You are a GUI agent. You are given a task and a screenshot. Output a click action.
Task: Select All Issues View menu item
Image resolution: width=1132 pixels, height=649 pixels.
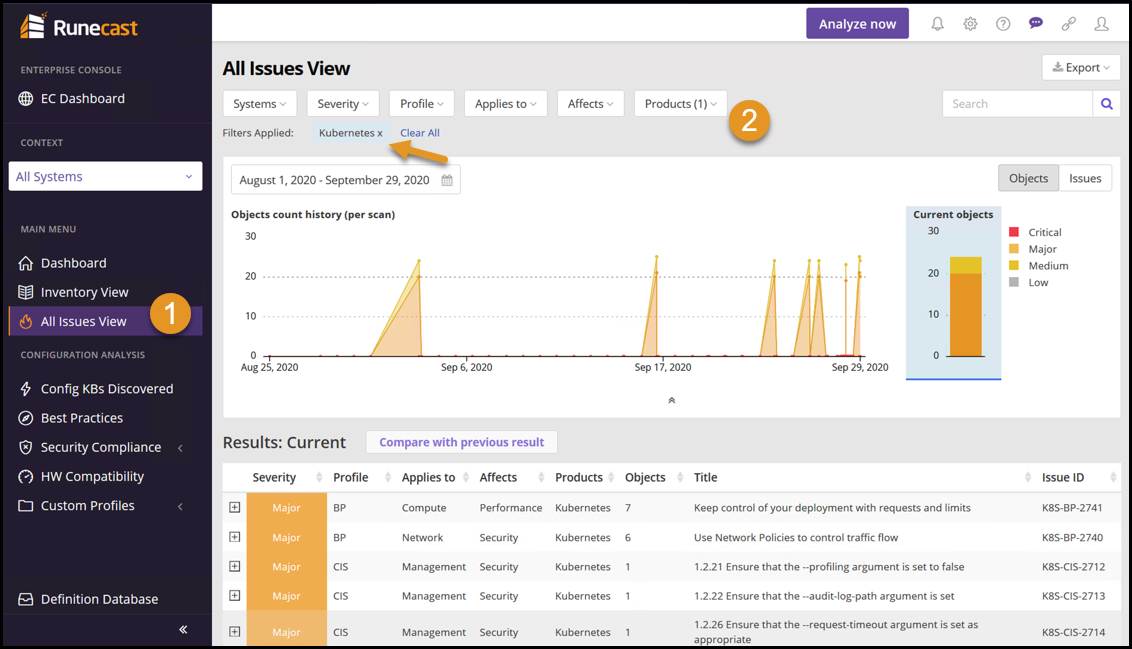click(x=105, y=321)
